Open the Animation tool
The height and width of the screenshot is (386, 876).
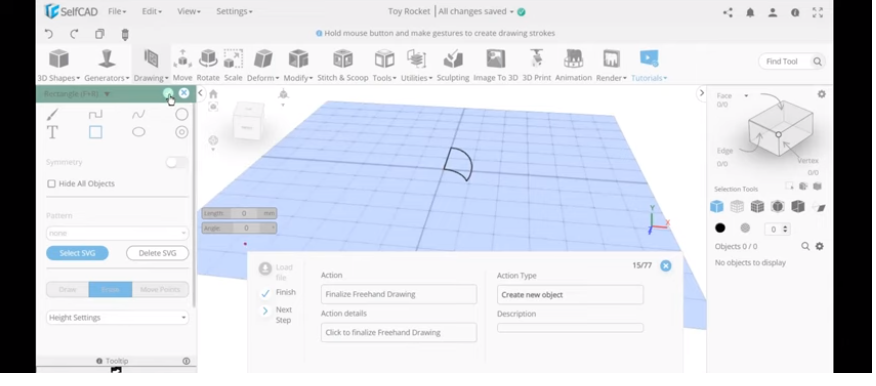(573, 65)
